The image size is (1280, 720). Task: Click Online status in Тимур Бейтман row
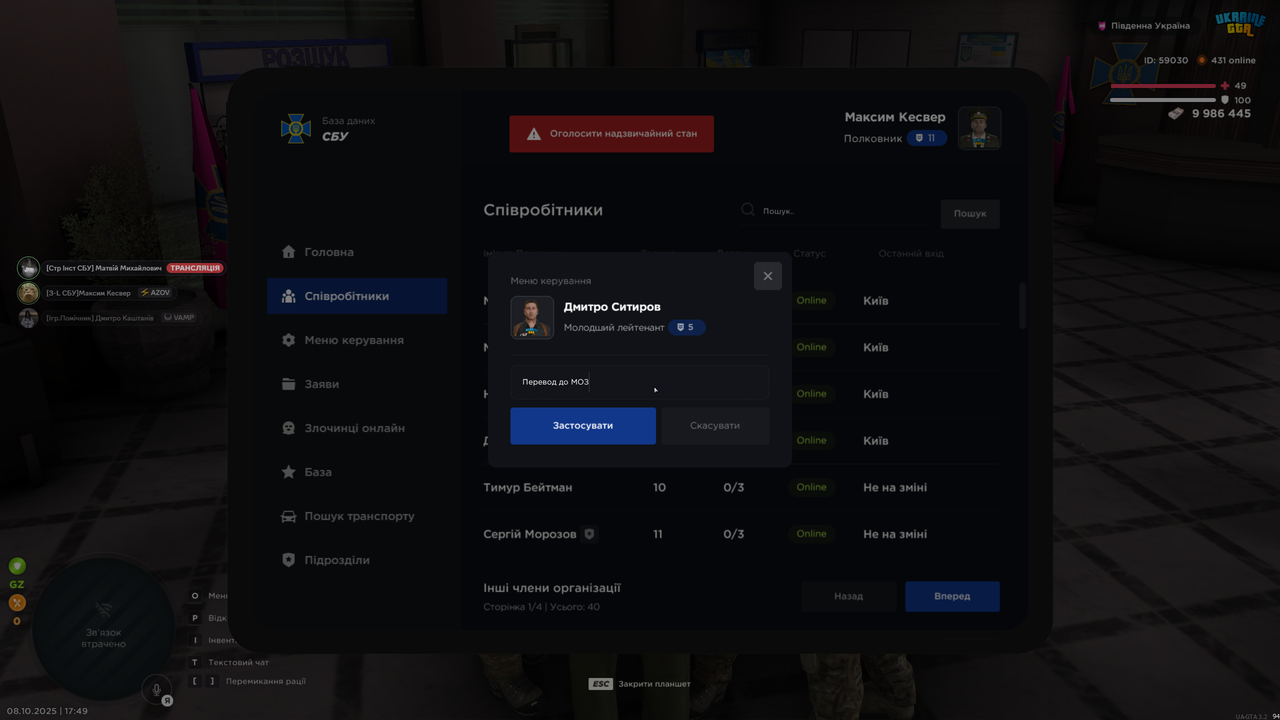click(x=811, y=487)
